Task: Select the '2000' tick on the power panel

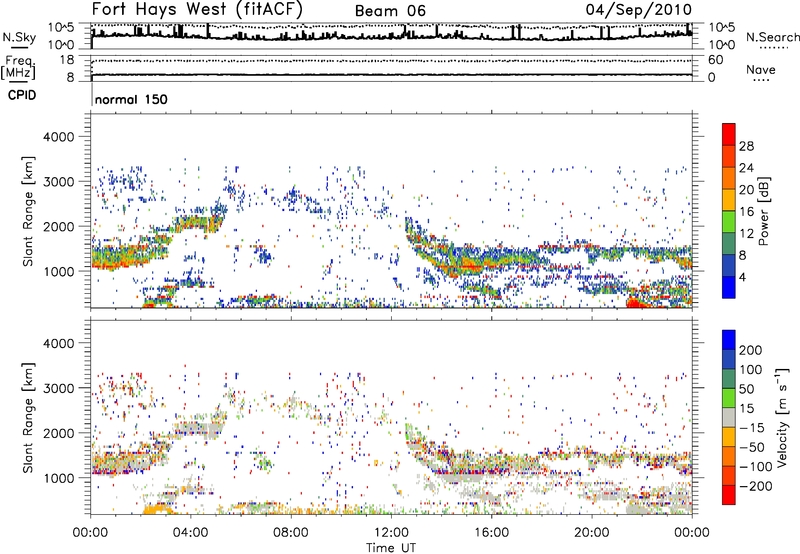Action: [59, 226]
